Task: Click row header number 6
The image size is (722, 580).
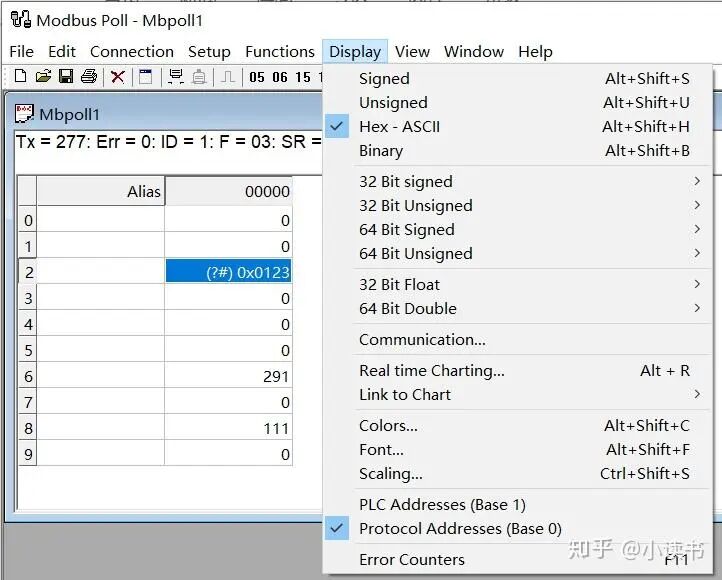Action: click(x=28, y=376)
